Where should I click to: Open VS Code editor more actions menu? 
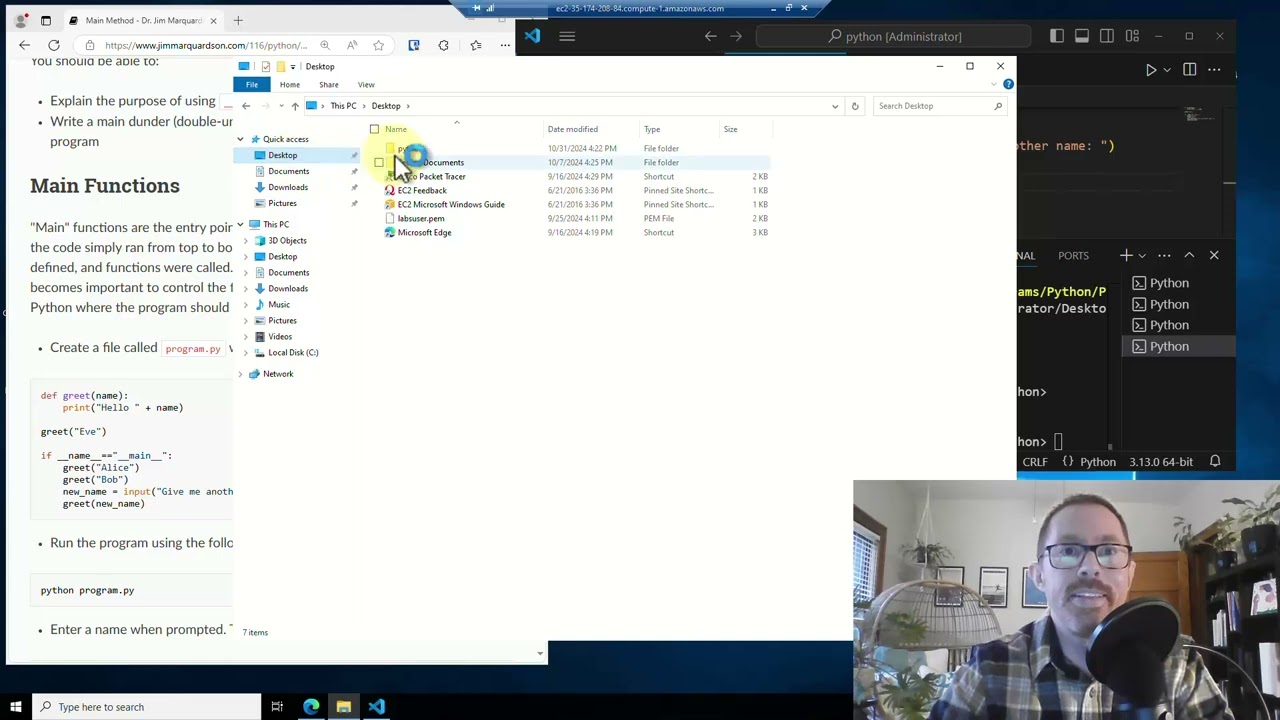1214,70
